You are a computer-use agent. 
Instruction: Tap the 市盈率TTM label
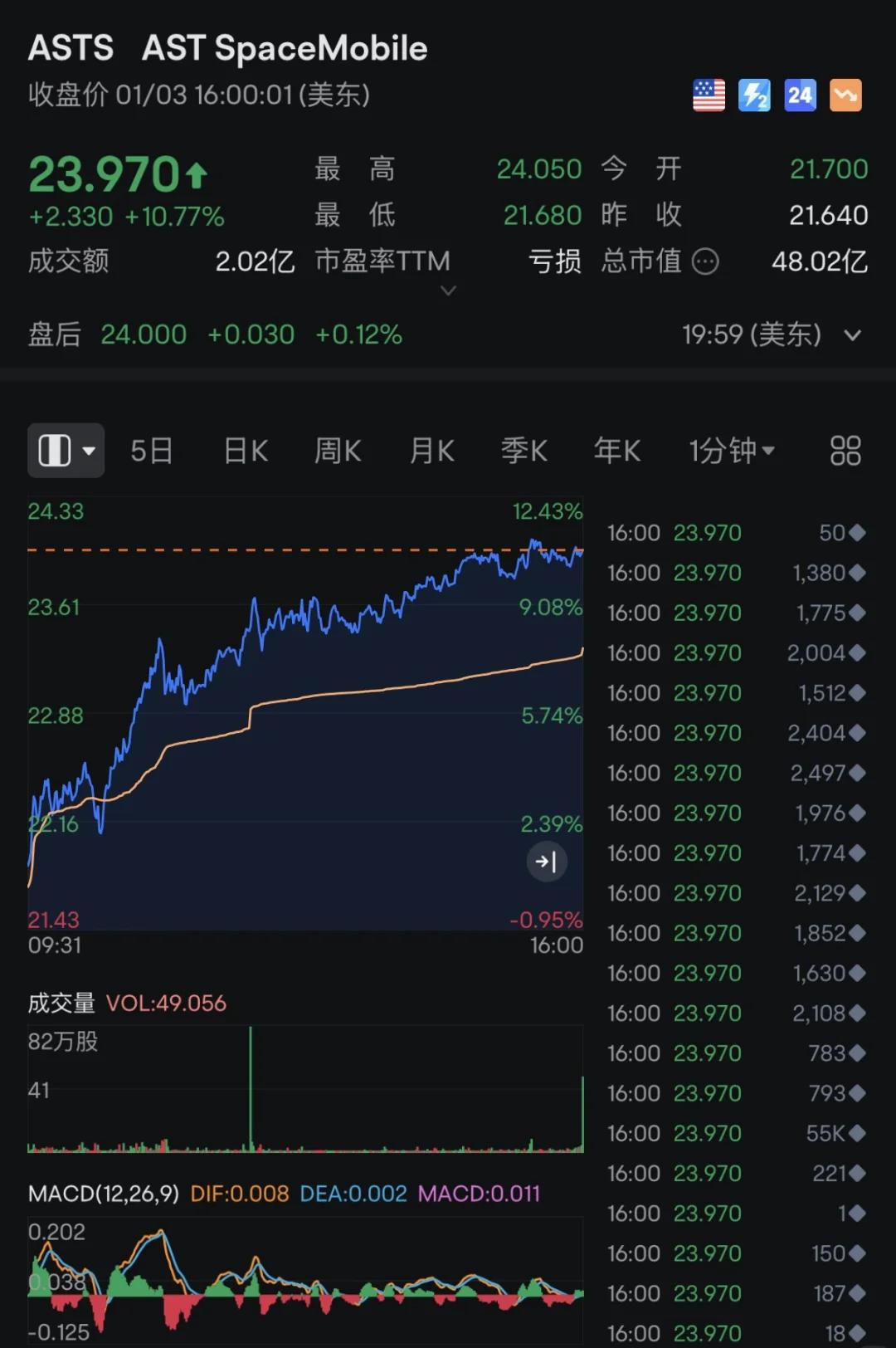click(382, 261)
